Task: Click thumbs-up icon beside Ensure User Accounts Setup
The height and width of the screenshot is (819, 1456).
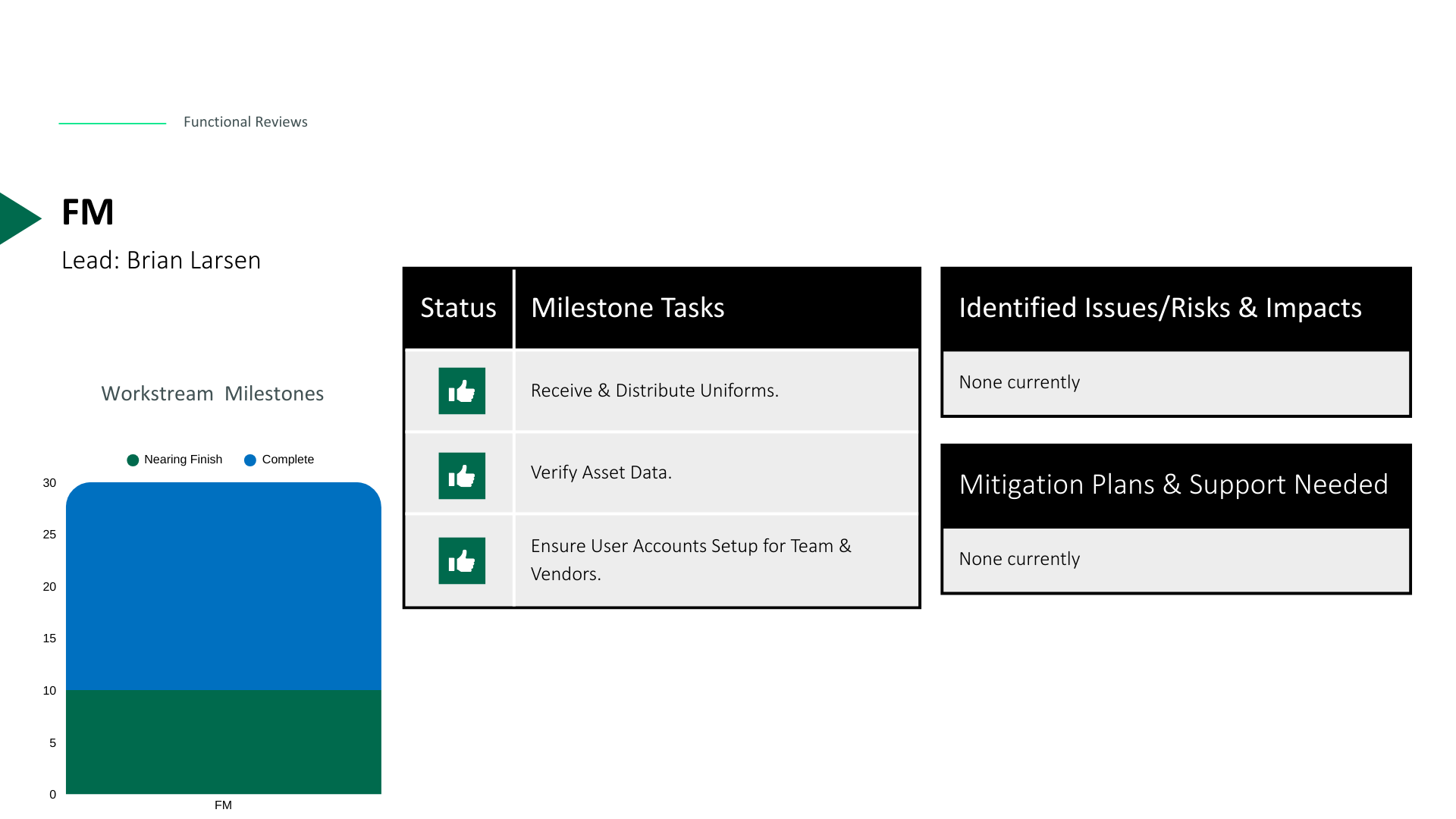Action: pyautogui.click(x=461, y=560)
